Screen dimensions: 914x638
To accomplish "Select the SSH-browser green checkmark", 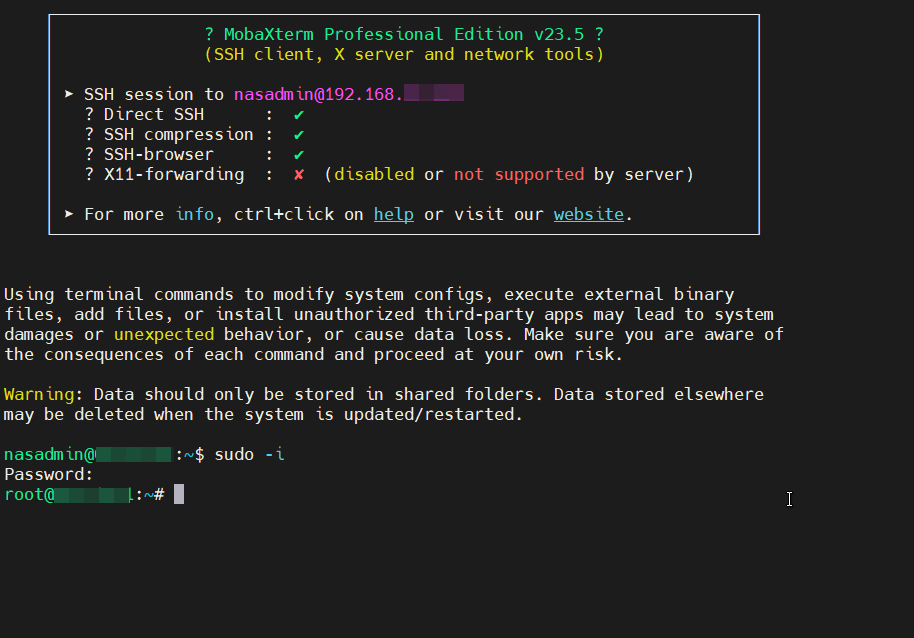I will 298,155.
